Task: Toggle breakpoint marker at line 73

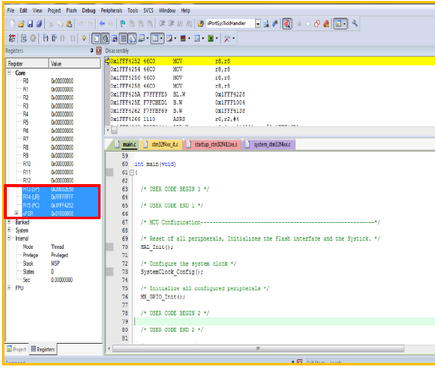Action: click(110, 272)
